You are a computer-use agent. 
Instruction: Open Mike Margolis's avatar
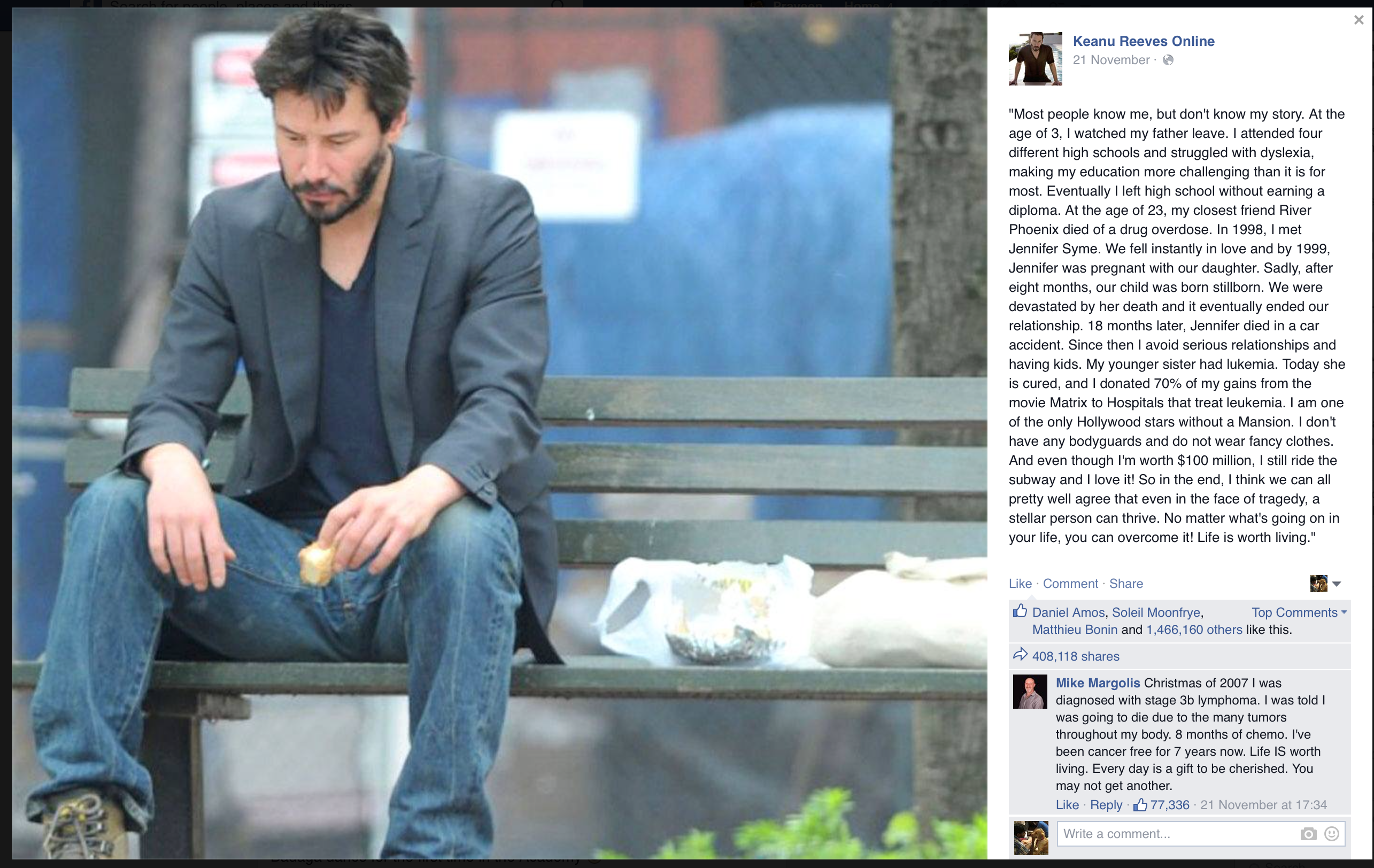[x=1030, y=691]
